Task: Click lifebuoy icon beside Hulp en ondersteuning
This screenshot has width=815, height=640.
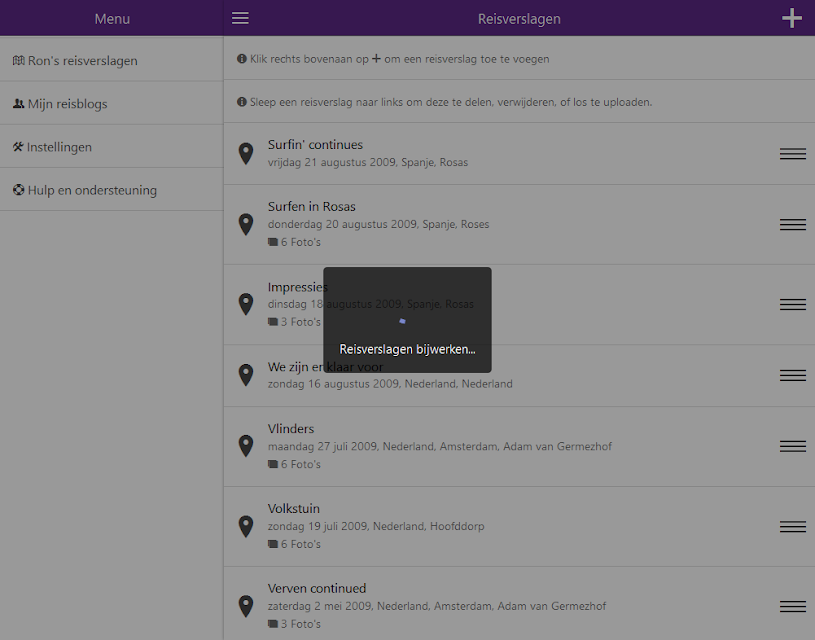Action: click(x=19, y=190)
